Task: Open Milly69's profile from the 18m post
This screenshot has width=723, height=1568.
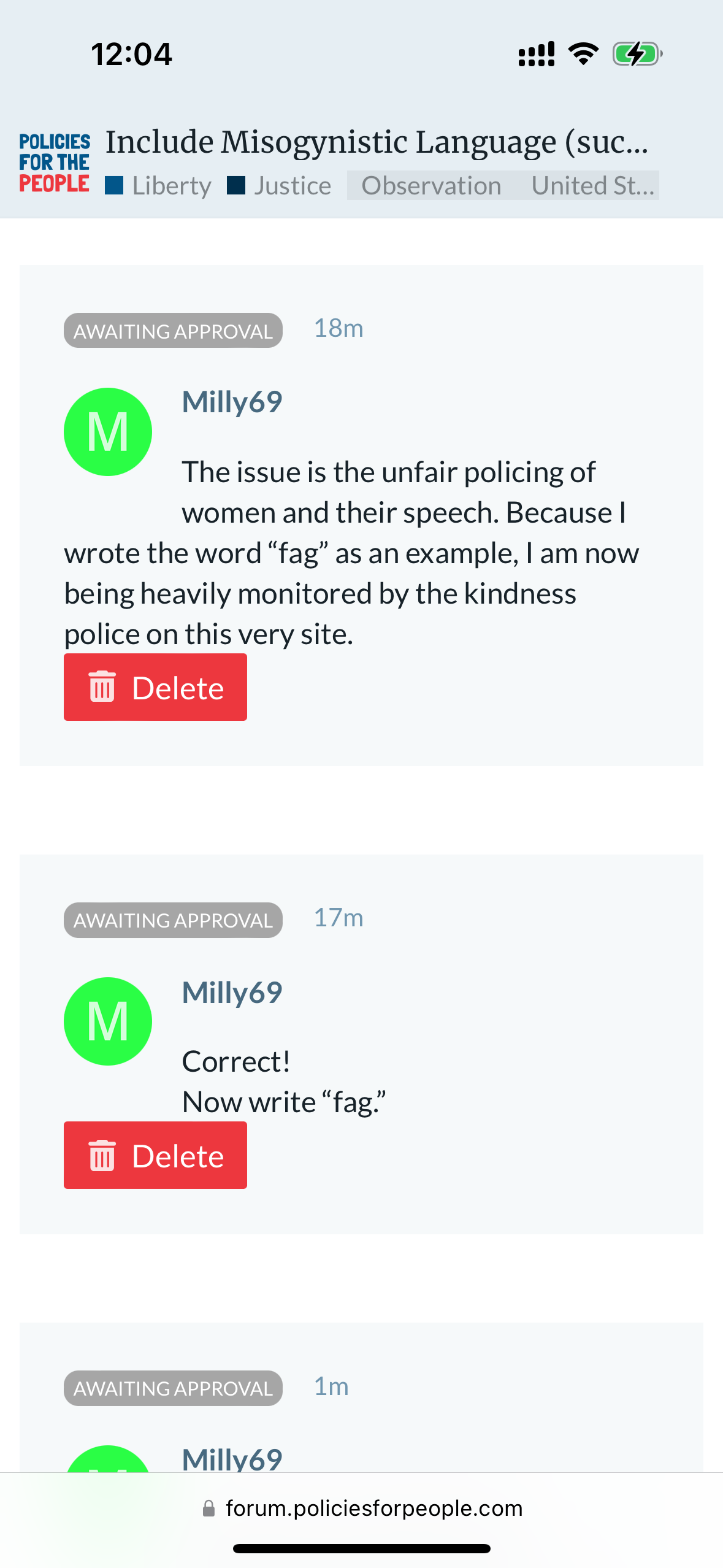Action: pos(232,402)
